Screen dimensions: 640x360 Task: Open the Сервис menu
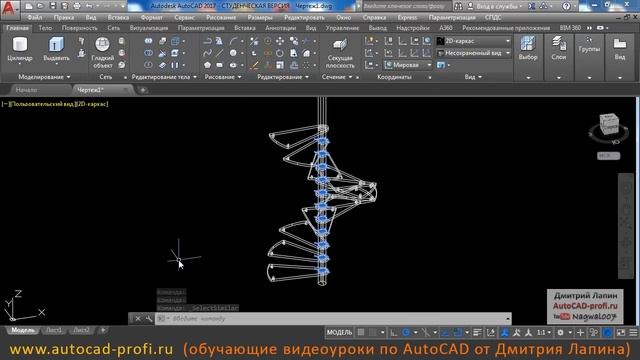[184, 18]
